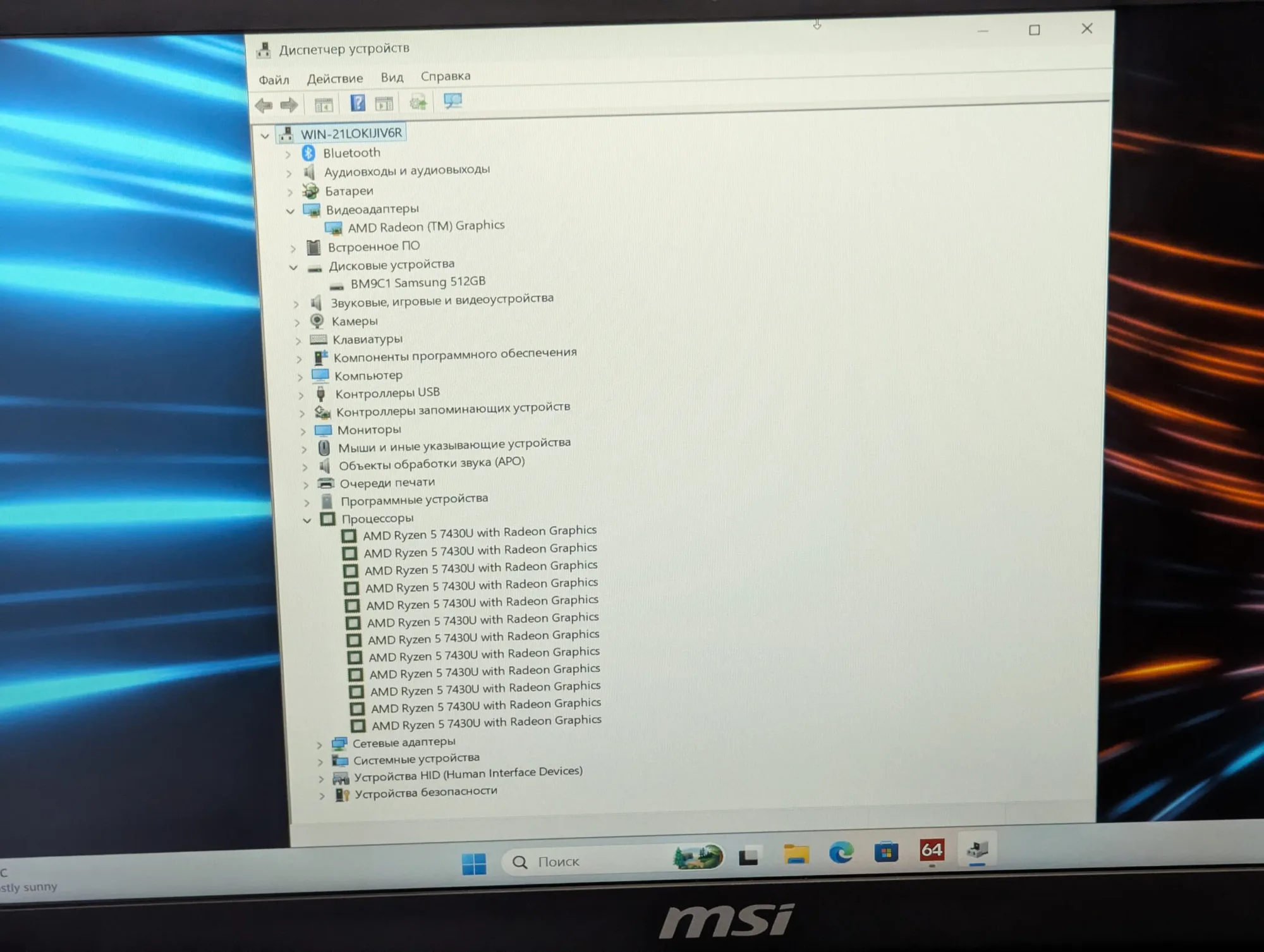
Task: Open the Файл menu
Action: coord(274,80)
